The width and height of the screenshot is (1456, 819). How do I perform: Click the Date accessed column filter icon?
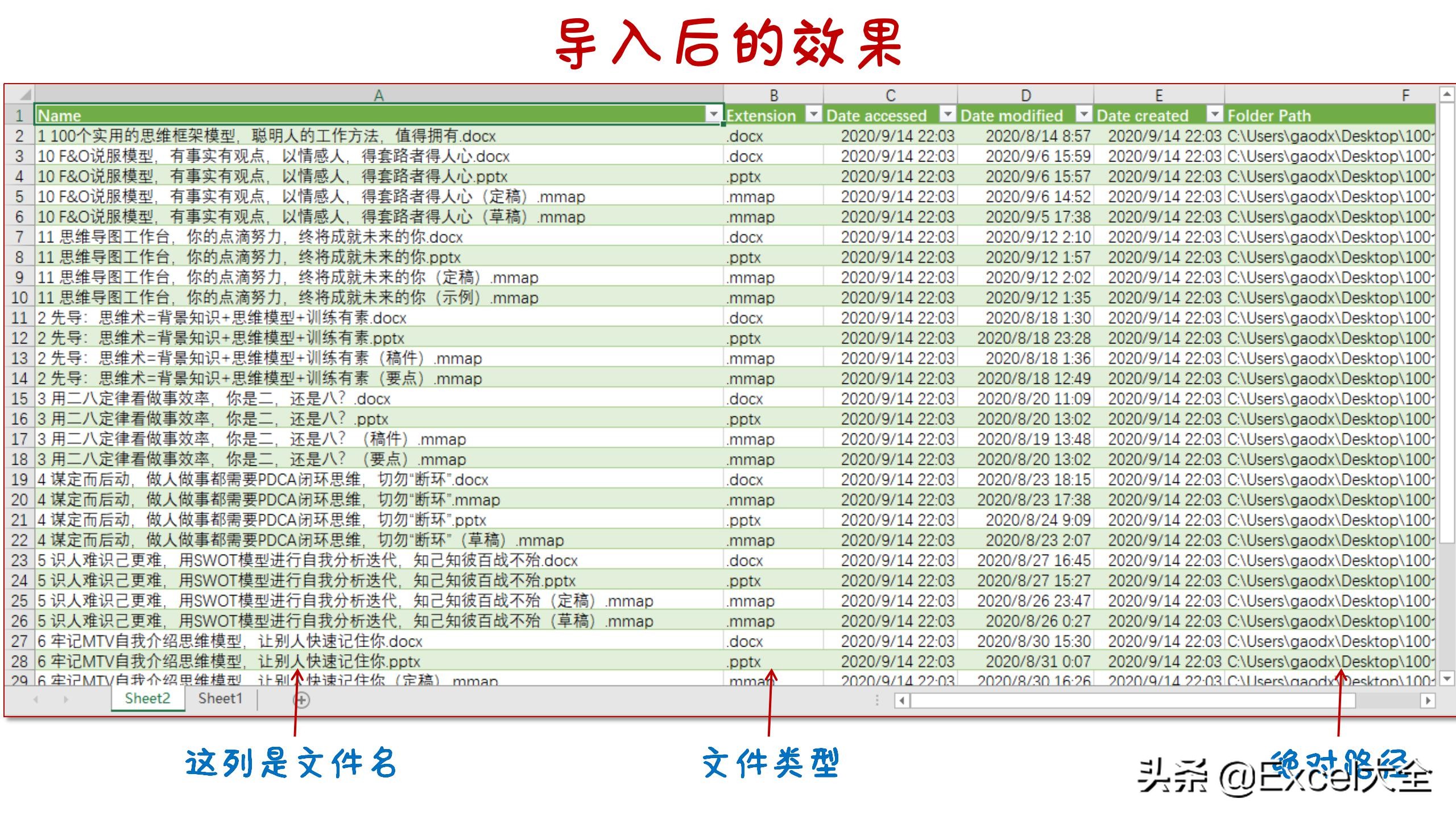pos(947,114)
